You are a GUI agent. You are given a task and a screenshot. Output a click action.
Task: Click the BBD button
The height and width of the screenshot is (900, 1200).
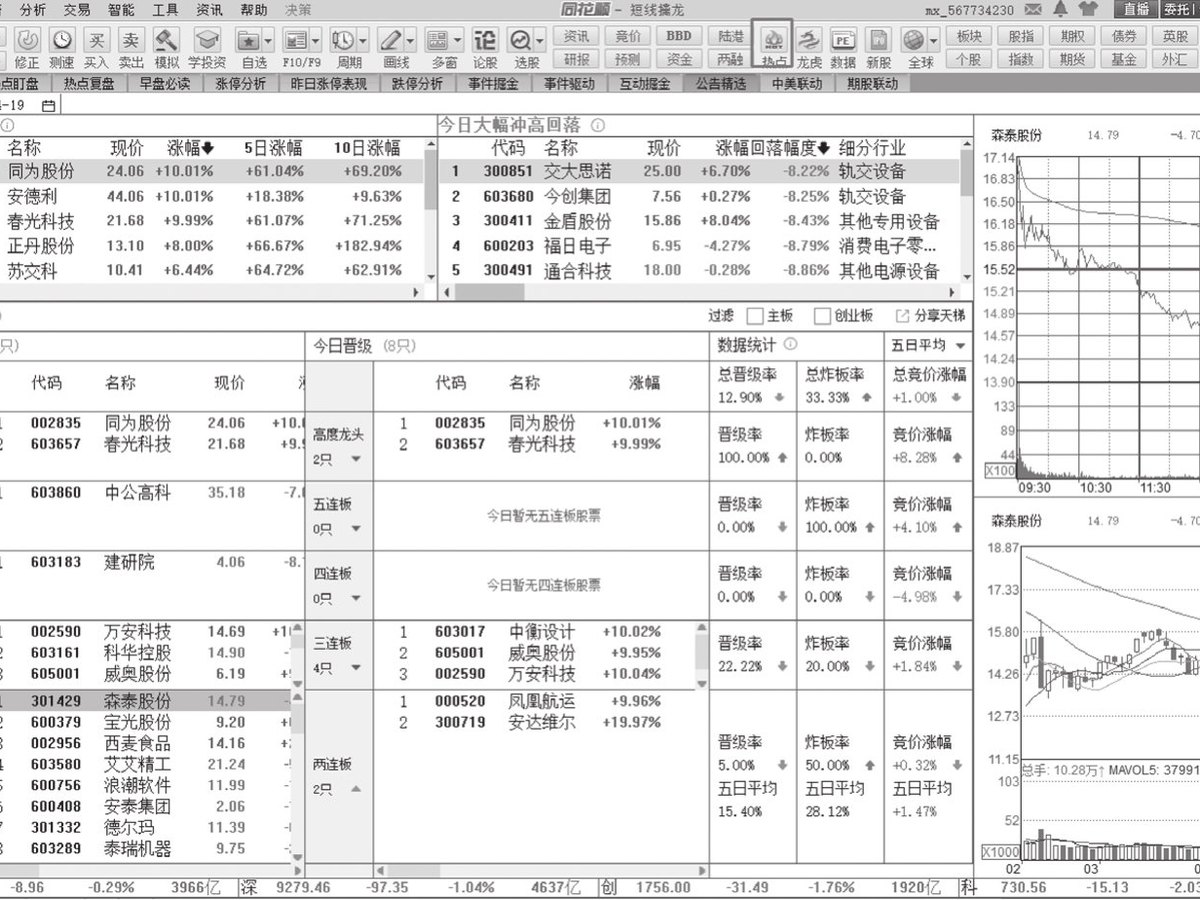coord(679,36)
